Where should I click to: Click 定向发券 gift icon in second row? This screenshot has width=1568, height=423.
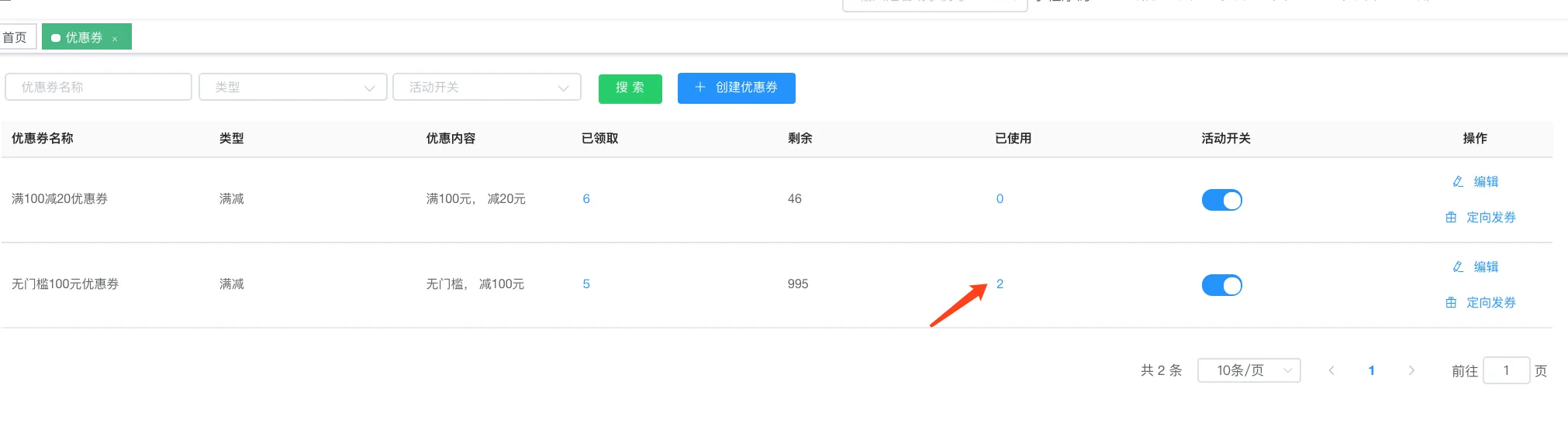(1451, 303)
